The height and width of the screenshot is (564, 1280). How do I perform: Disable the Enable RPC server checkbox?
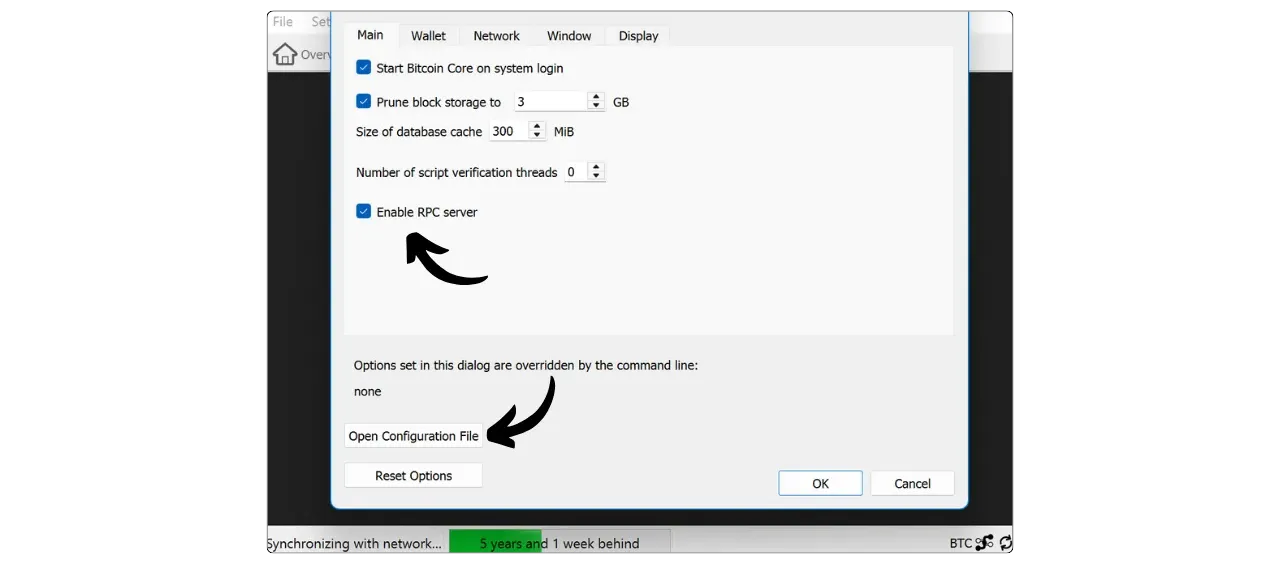[364, 212]
